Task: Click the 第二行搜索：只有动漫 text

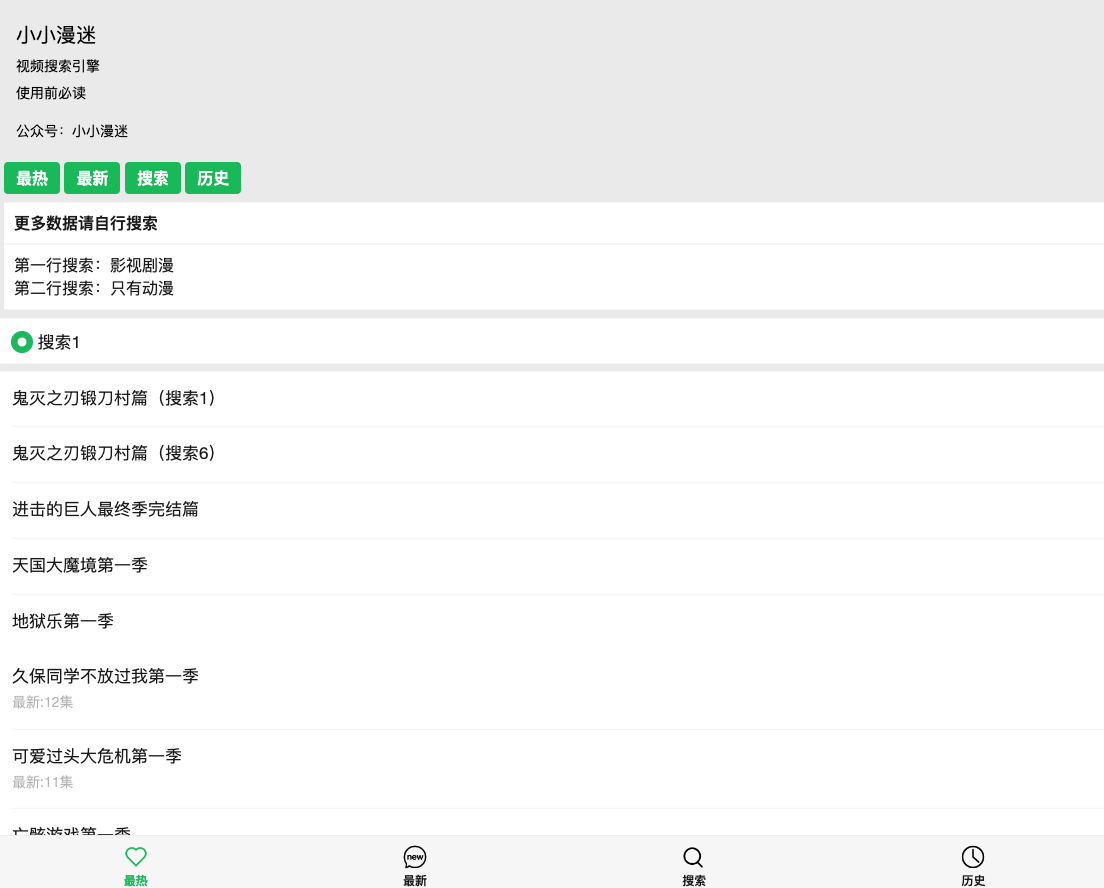Action: click(x=94, y=288)
